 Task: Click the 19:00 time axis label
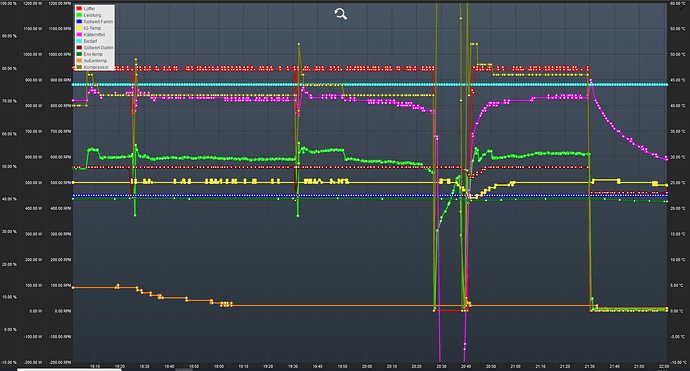pyautogui.click(x=219, y=366)
